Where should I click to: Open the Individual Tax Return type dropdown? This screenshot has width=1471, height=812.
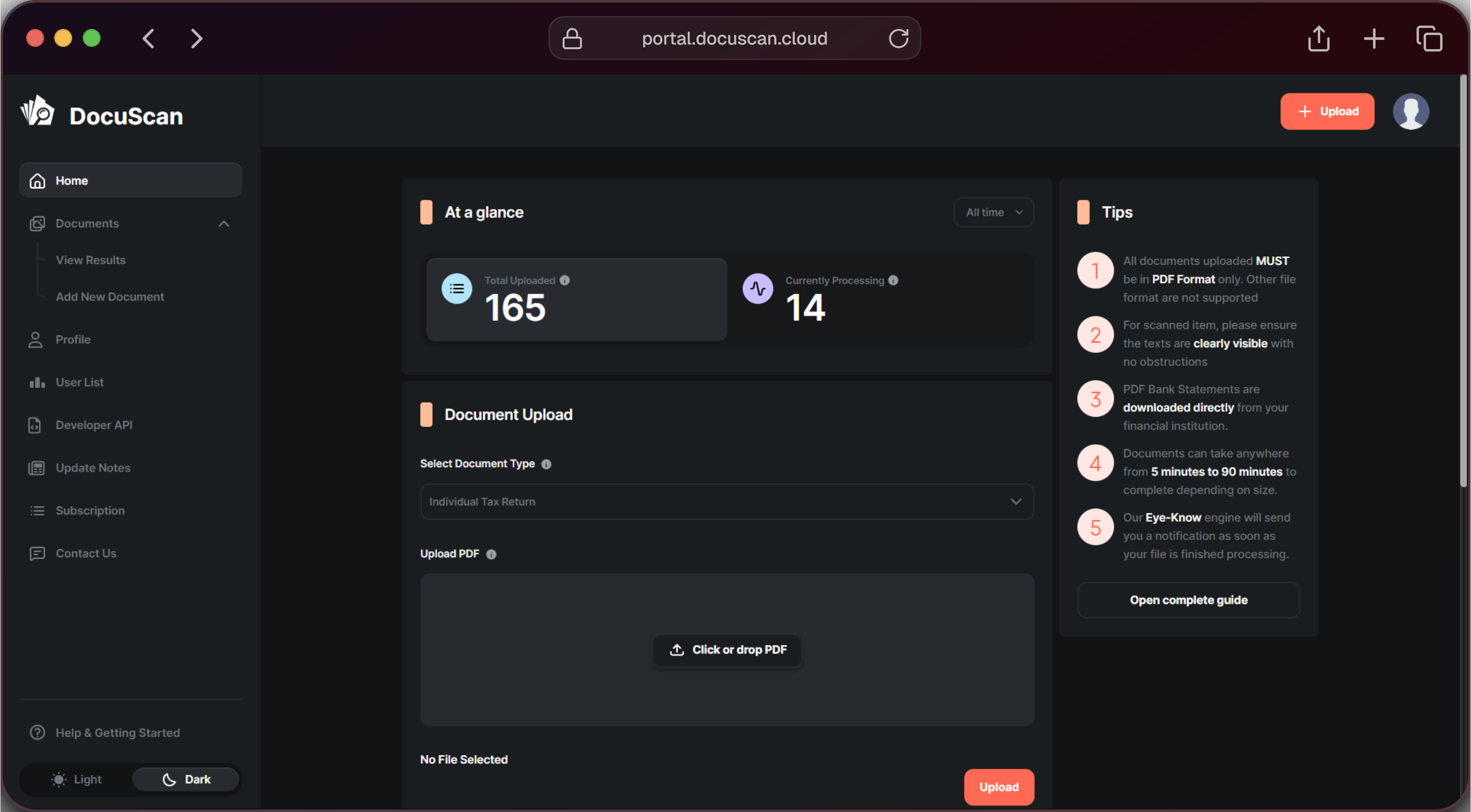click(726, 502)
